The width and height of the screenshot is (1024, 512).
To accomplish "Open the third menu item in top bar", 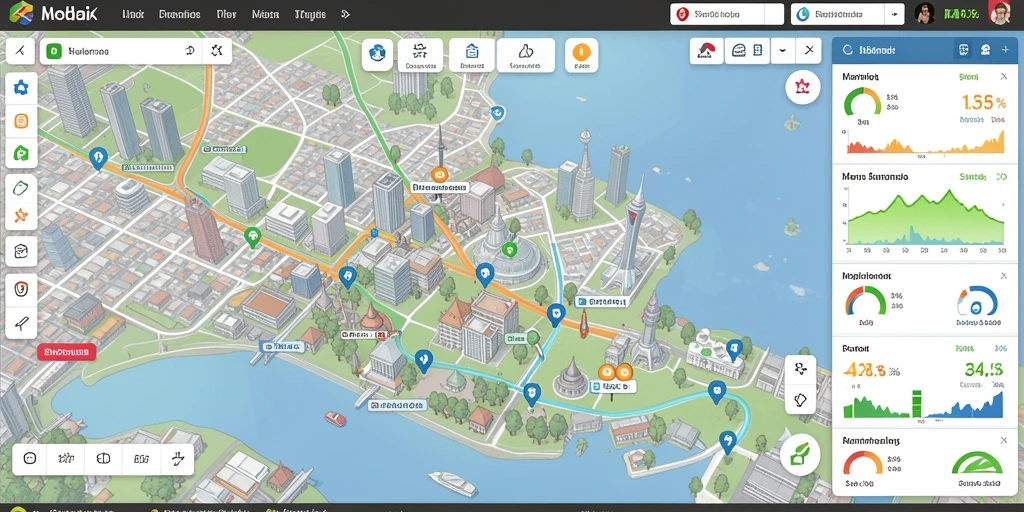I will [226, 14].
